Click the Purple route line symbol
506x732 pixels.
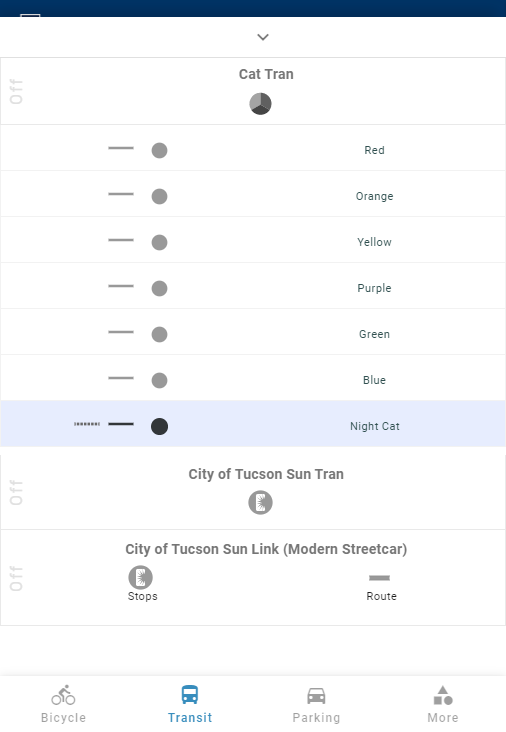(x=121, y=286)
